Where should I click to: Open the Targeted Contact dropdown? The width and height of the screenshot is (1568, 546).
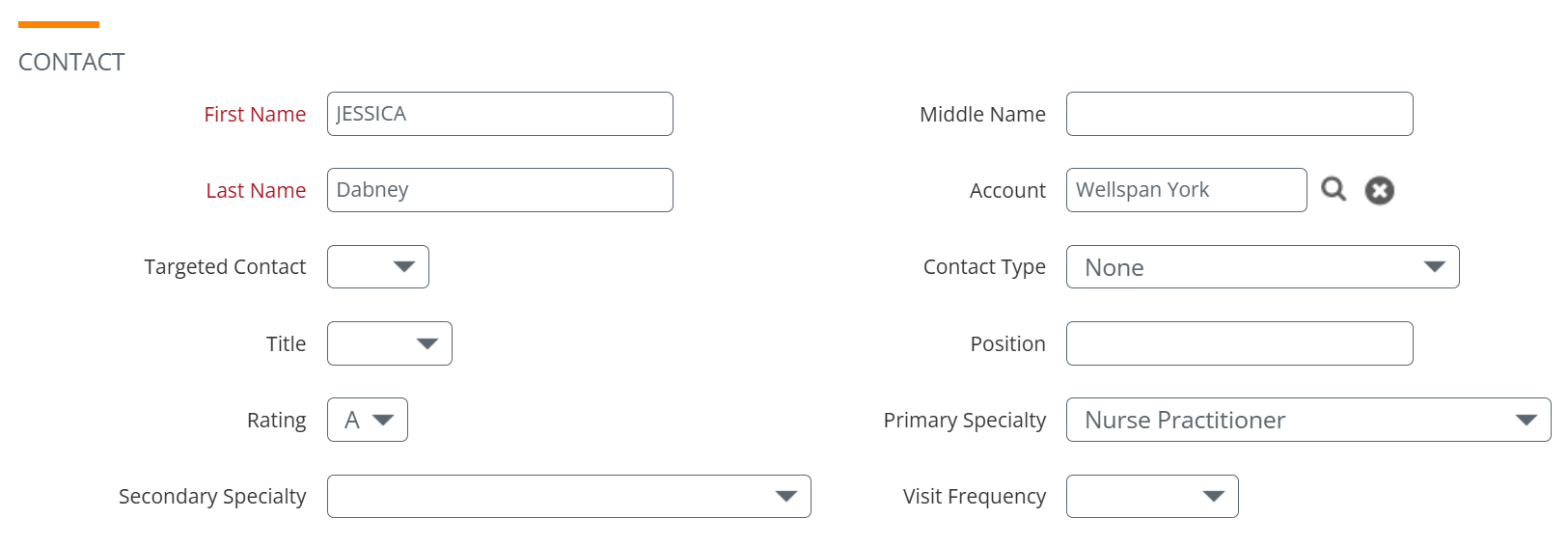pyautogui.click(x=378, y=266)
